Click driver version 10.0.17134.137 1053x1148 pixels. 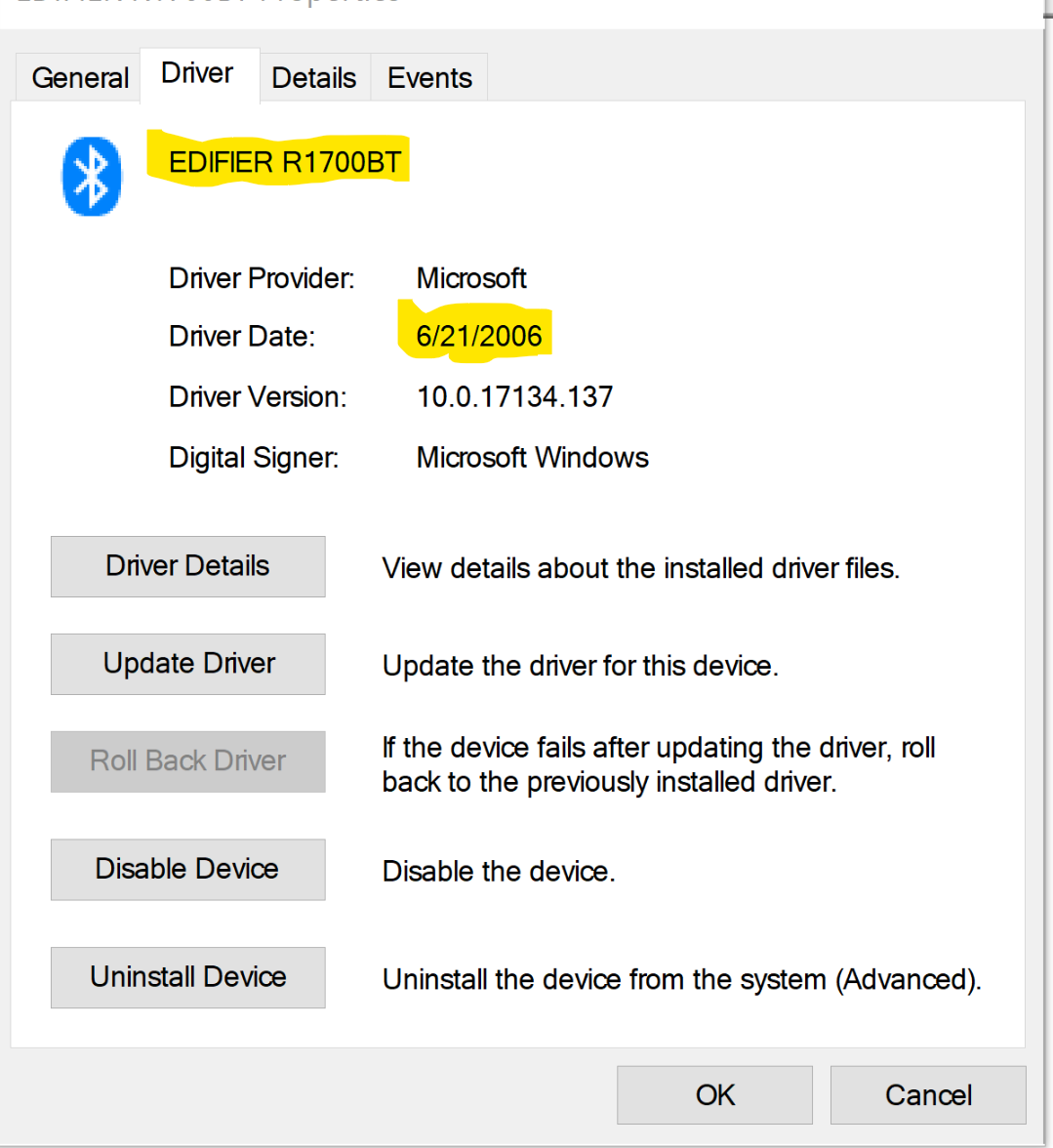[x=514, y=397]
